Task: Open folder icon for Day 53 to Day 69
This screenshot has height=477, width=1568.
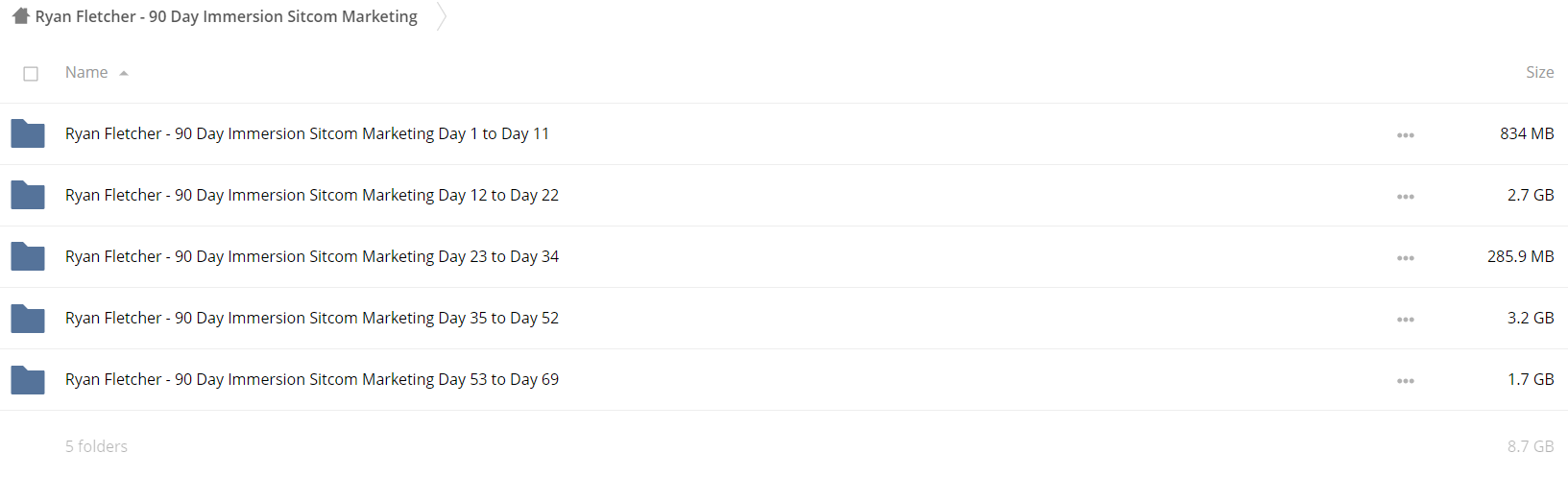Action: 28,379
